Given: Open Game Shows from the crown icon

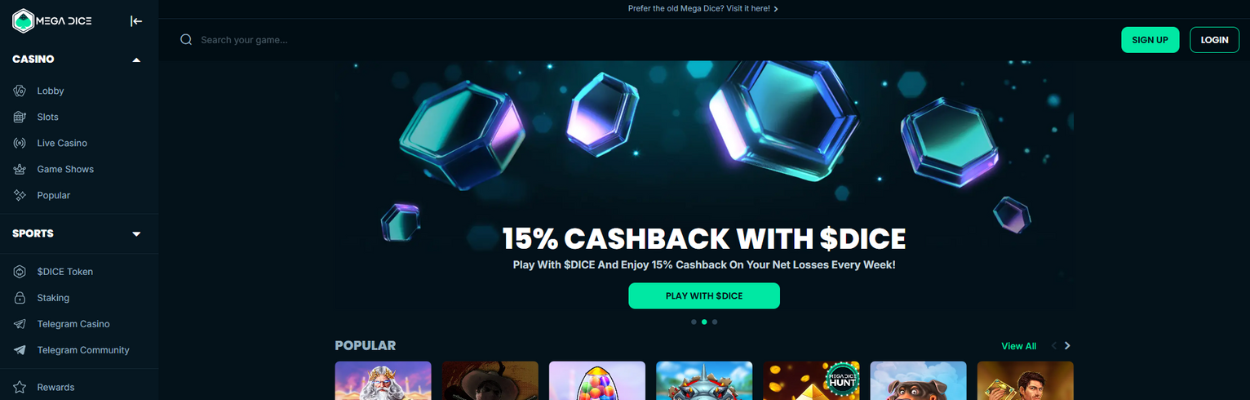Looking at the screenshot, I should tap(19, 169).
